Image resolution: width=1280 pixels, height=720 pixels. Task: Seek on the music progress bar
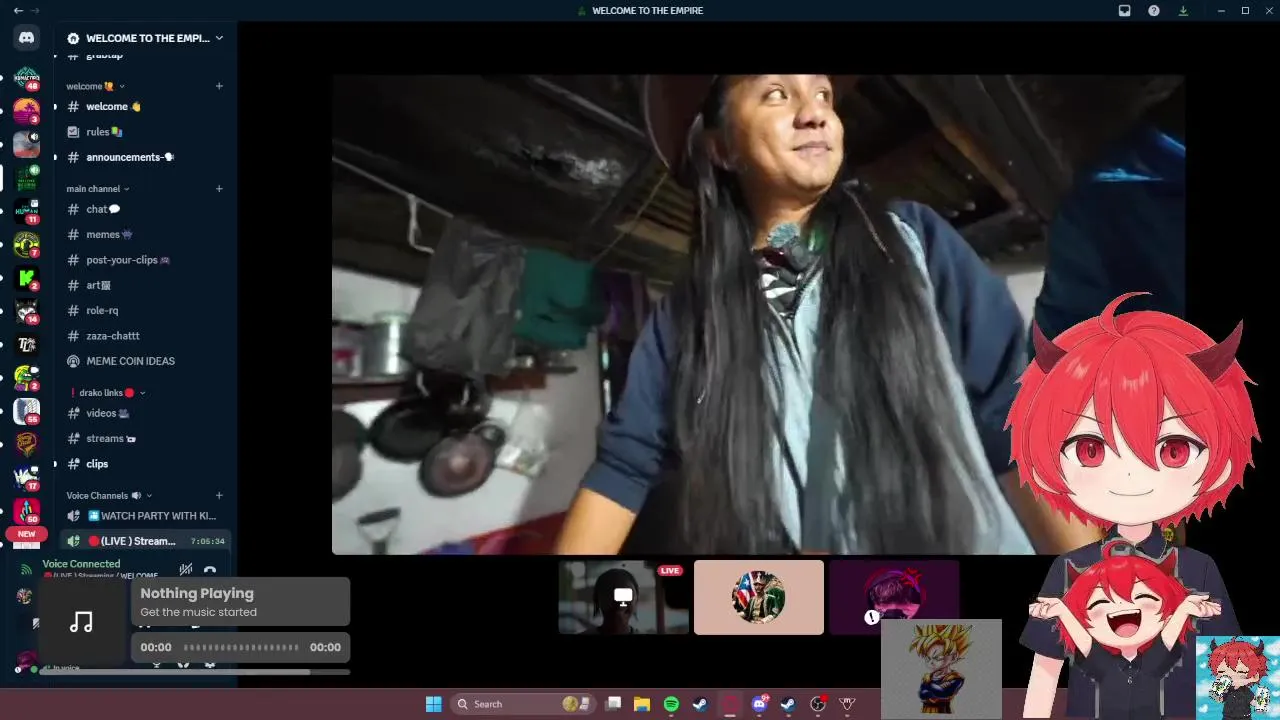(241, 647)
